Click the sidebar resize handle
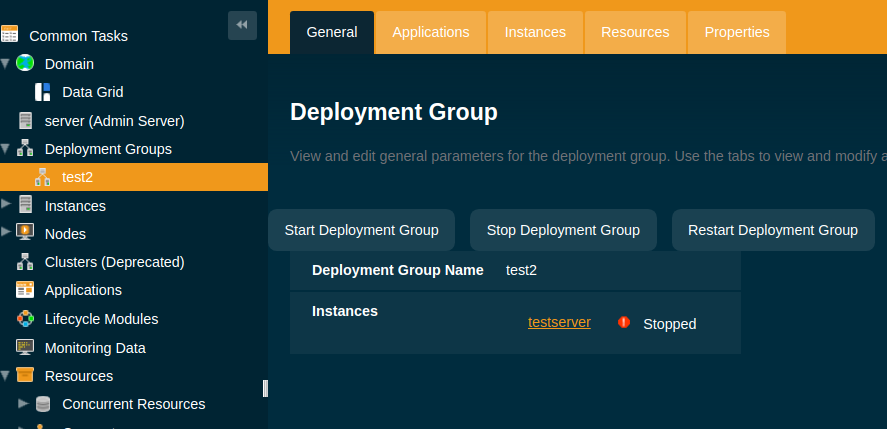Viewport: 887px width, 429px height. pyautogui.click(x=265, y=388)
